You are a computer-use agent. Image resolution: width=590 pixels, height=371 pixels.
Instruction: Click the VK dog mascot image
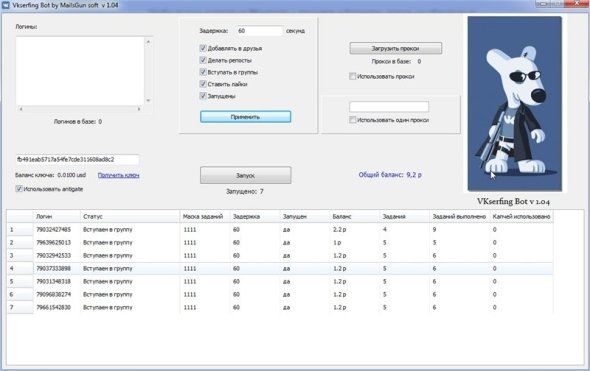point(514,103)
